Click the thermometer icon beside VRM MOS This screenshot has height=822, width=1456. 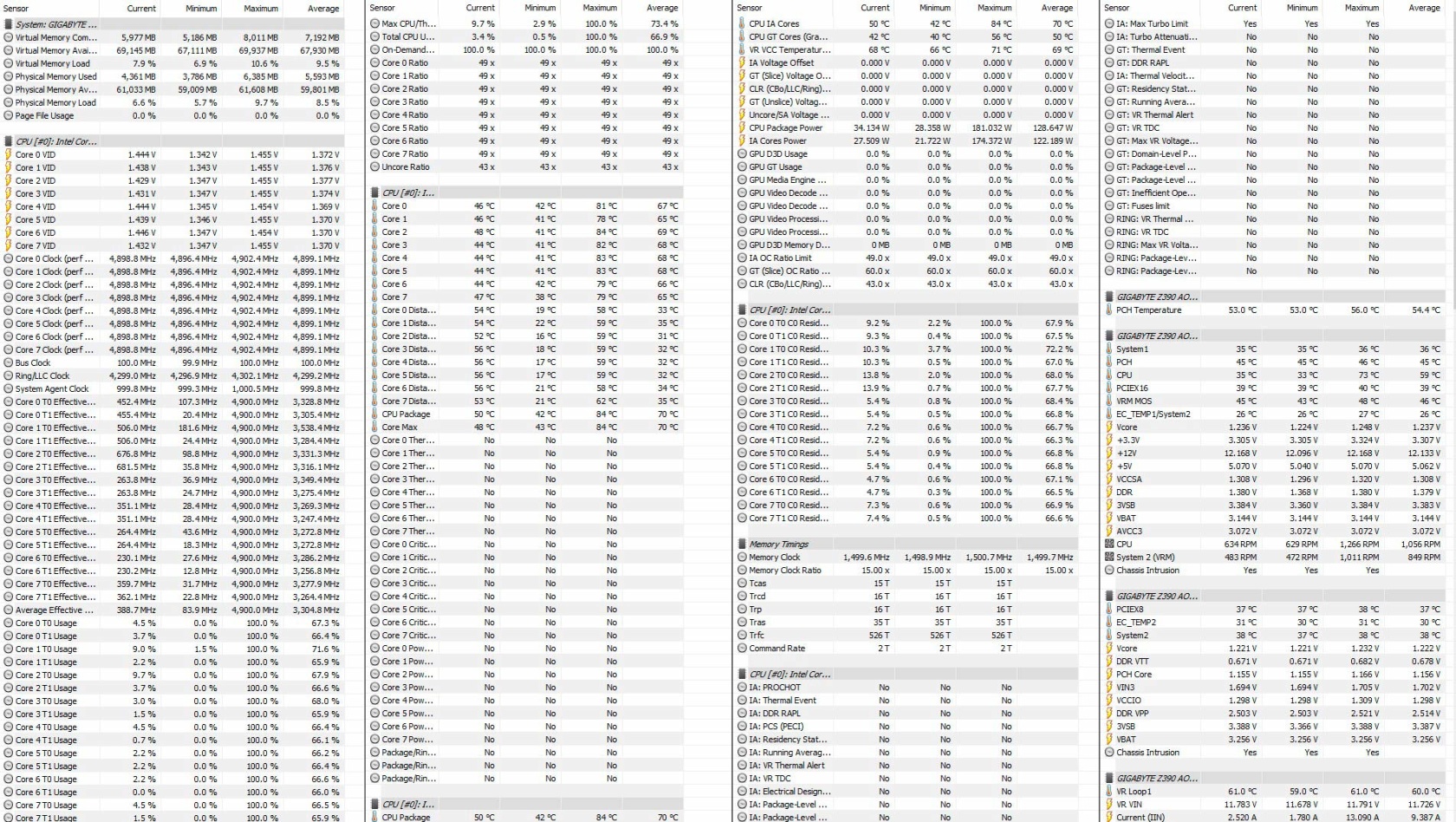pyautogui.click(x=1109, y=401)
